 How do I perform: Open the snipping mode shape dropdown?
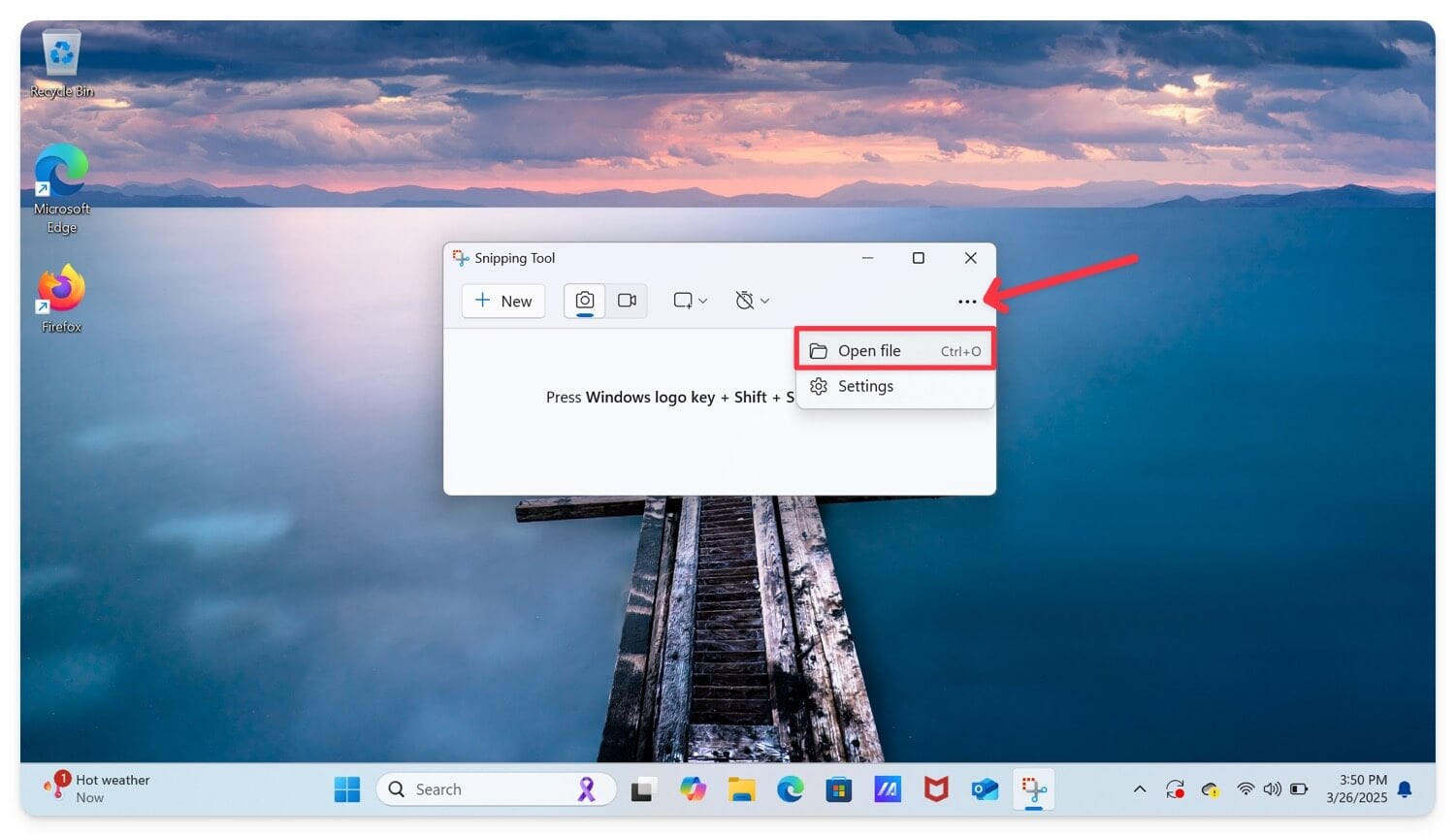690,301
